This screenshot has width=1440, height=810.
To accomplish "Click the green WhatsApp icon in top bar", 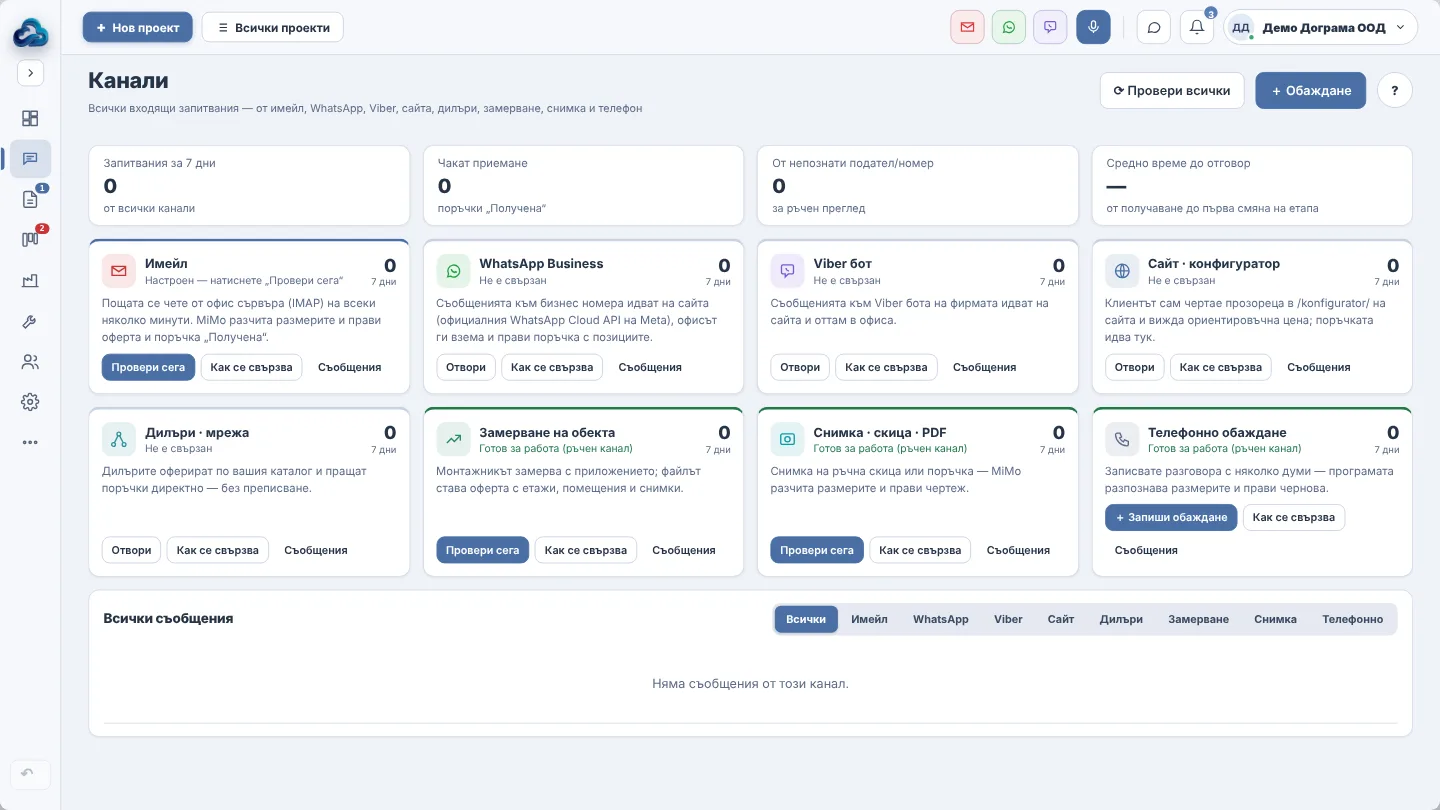I will pos(1009,27).
